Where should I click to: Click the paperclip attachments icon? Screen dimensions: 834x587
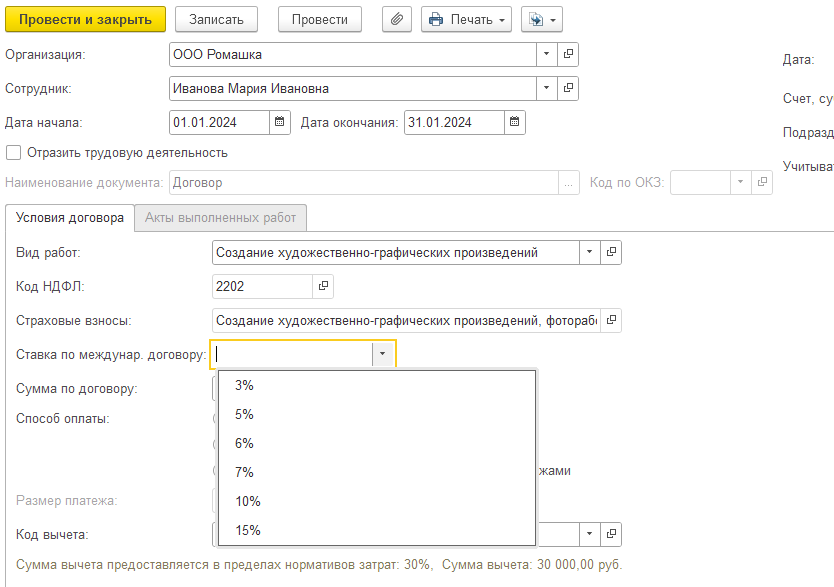[397, 20]
